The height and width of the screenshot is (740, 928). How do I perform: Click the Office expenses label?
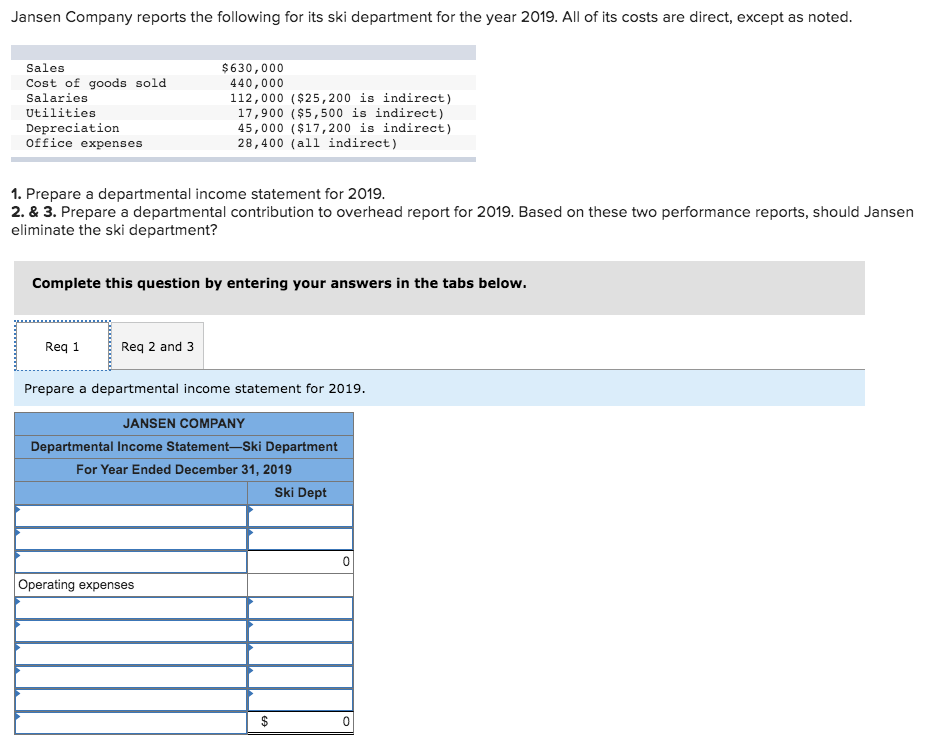pos(84,143)
